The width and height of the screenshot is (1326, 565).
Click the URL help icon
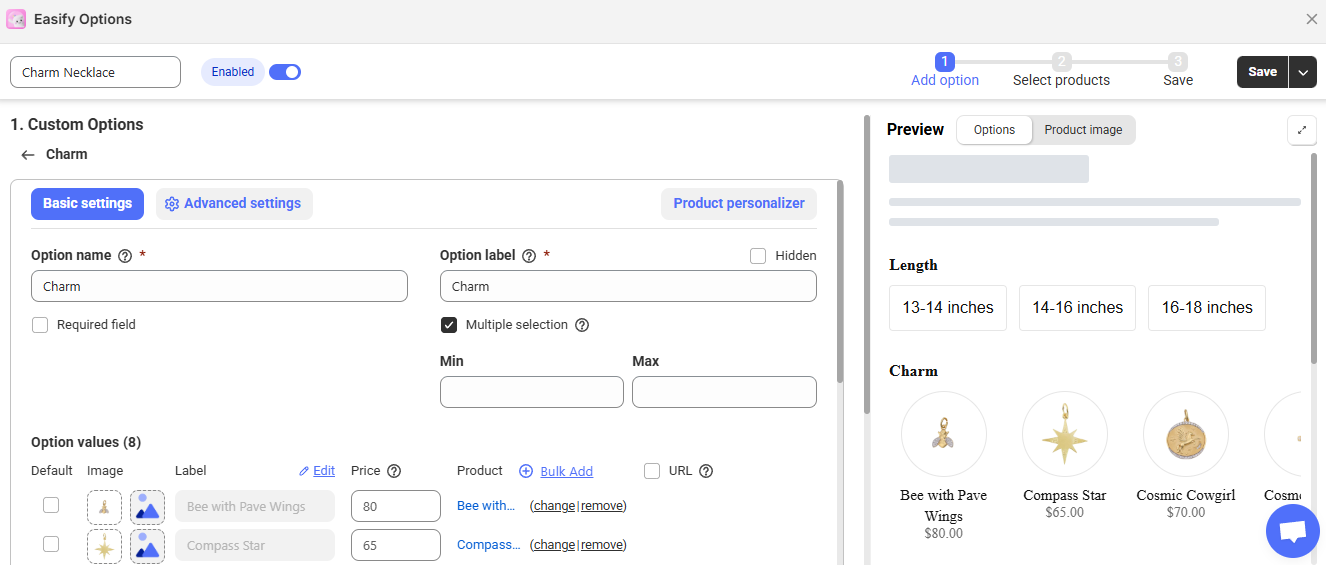706,471
